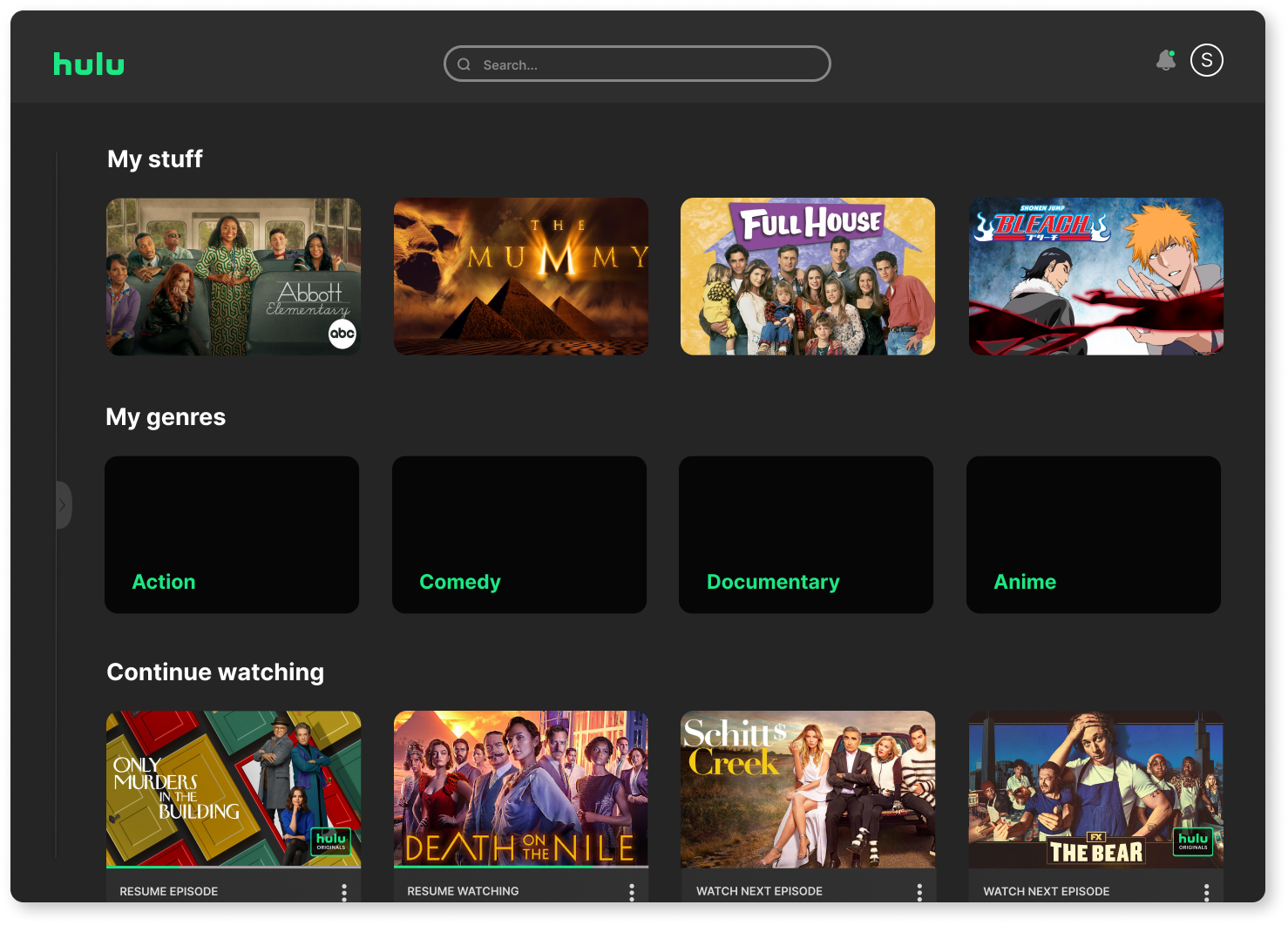Open the Action genre card
Image resolution: width=1288 pixels, height=925 pixels.
232,535
